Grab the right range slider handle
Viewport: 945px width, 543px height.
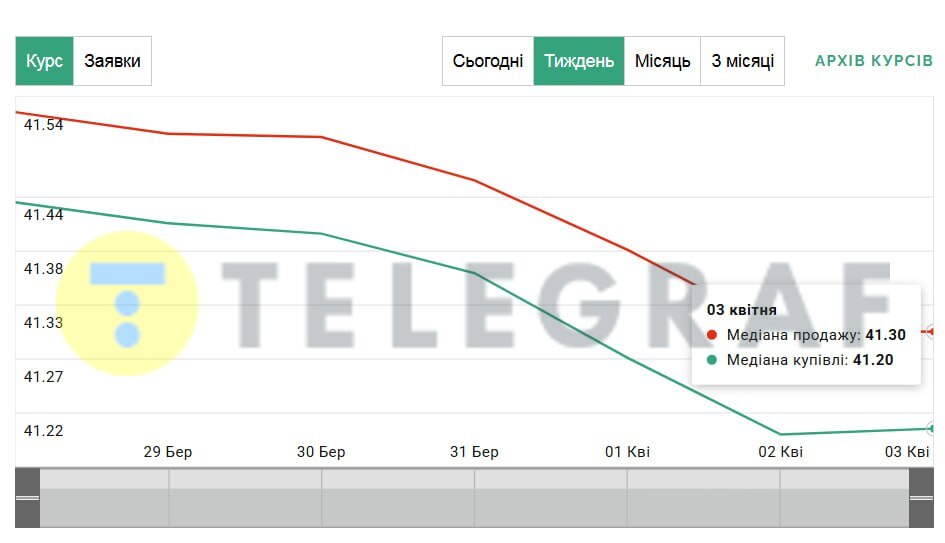[x=921, y=498]
